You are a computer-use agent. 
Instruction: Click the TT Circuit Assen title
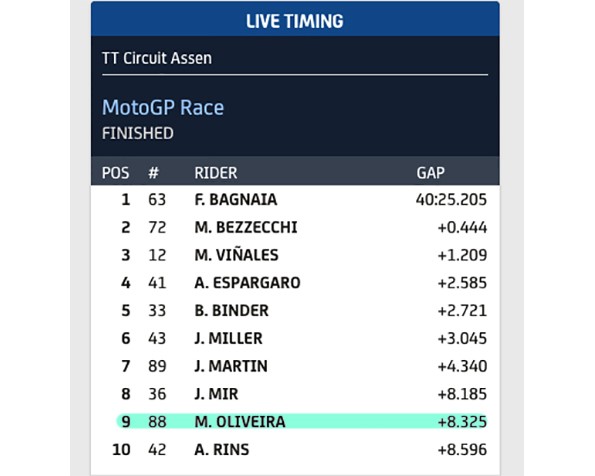pos(157,58)
